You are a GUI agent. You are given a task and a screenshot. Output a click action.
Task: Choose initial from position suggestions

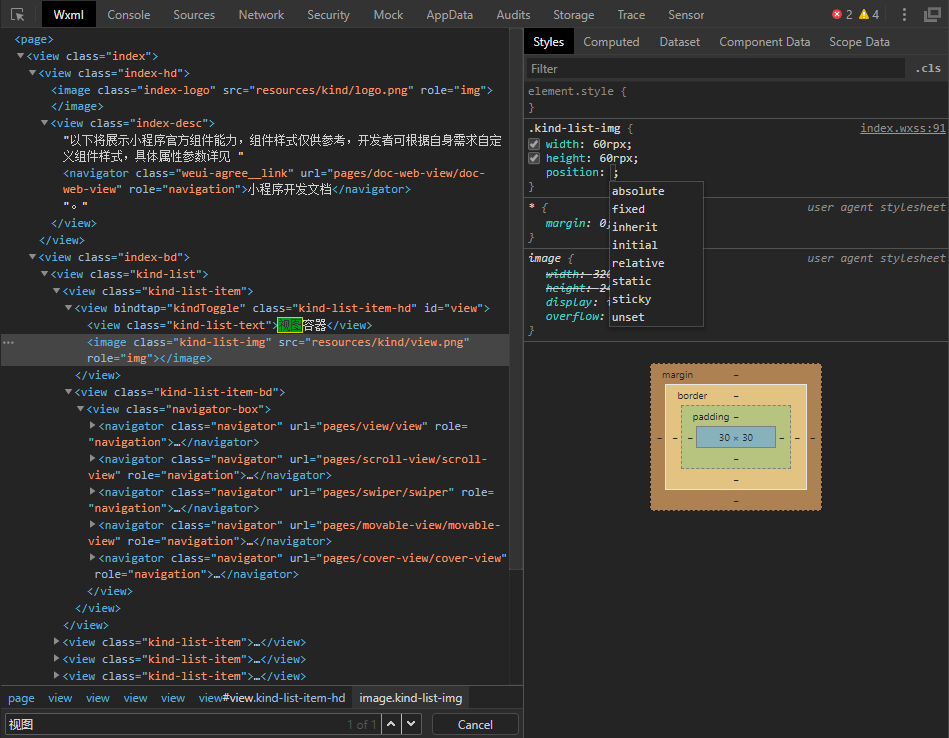point(656,245)
